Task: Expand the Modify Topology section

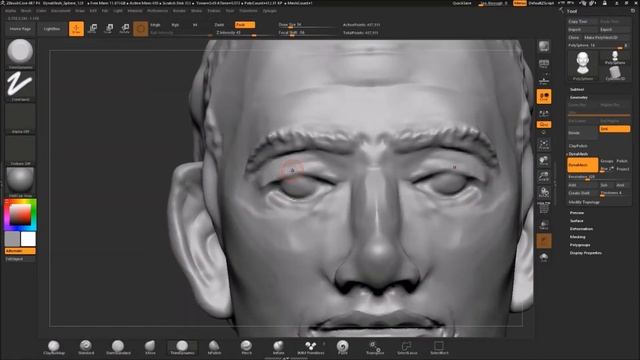Action: pyautogui.click(x=584, y=202)
